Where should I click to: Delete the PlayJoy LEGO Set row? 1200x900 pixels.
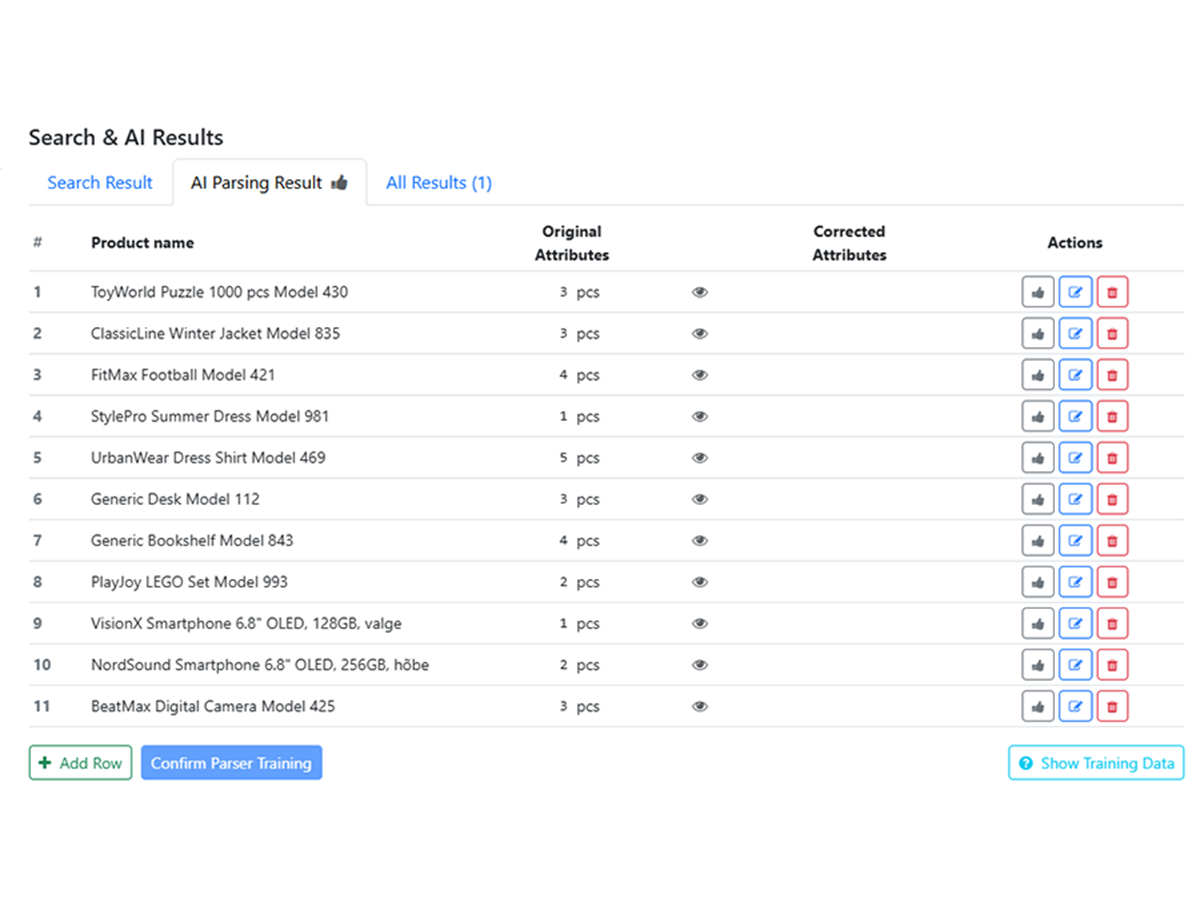point(1112,582)
